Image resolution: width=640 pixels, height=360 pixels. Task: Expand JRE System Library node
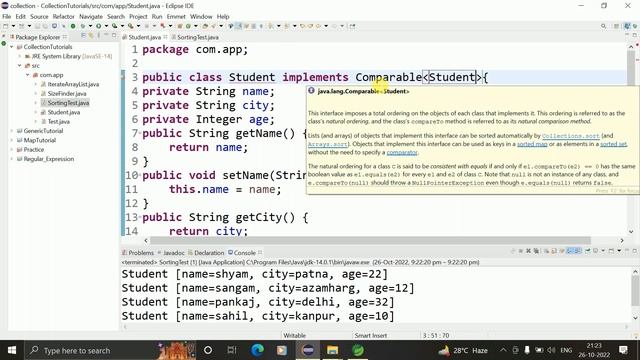[x=20, y=56]
